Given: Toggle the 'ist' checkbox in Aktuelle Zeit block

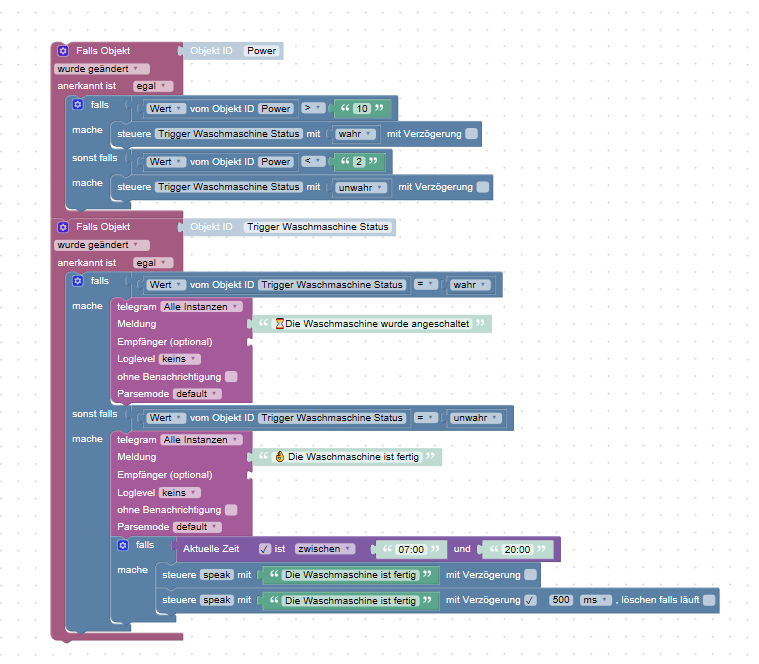Looking at the screenshot, I should coord(264,549).
